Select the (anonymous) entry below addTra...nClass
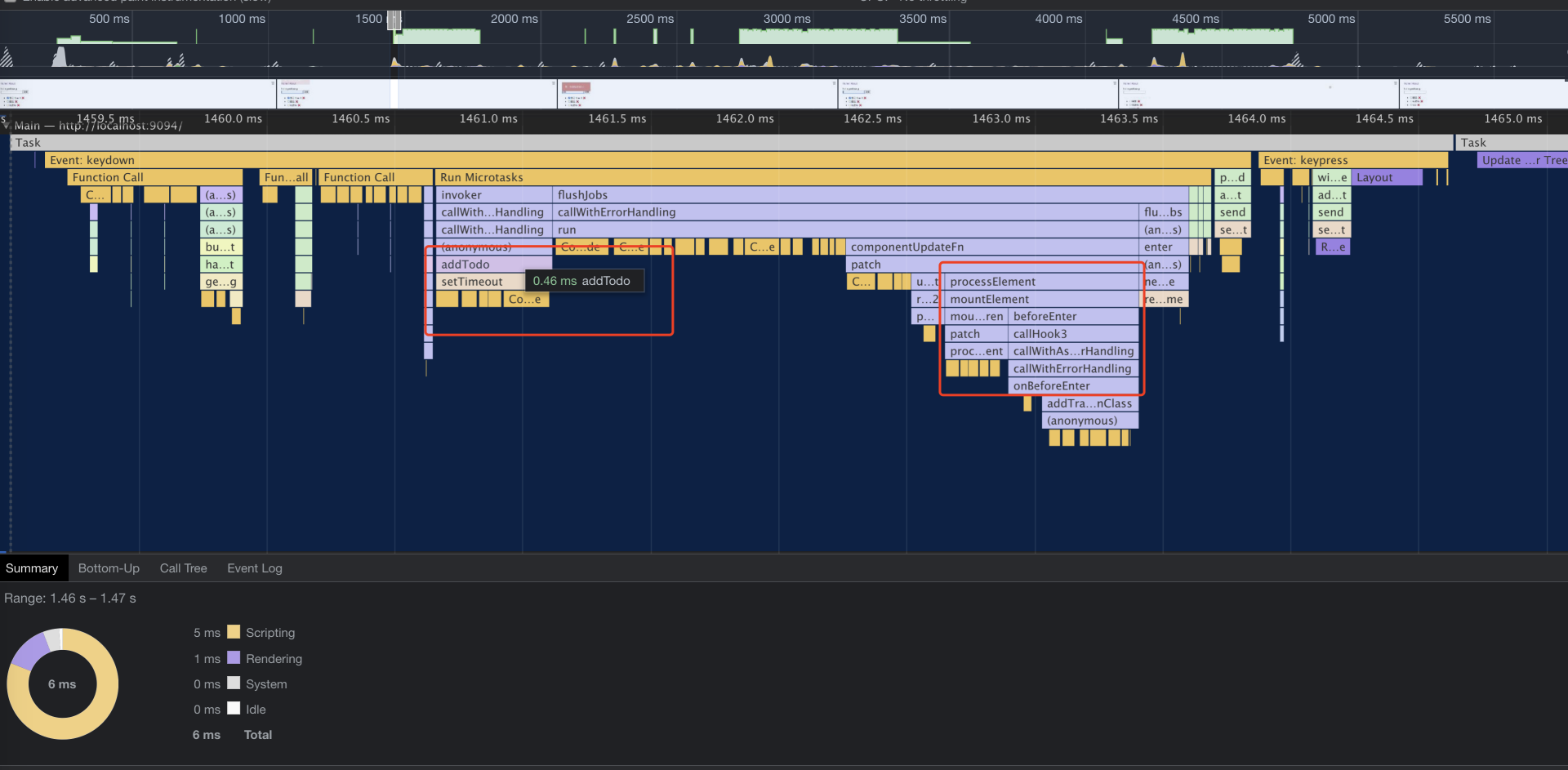The image size is (1568, 770). [x=1090, y=421]
